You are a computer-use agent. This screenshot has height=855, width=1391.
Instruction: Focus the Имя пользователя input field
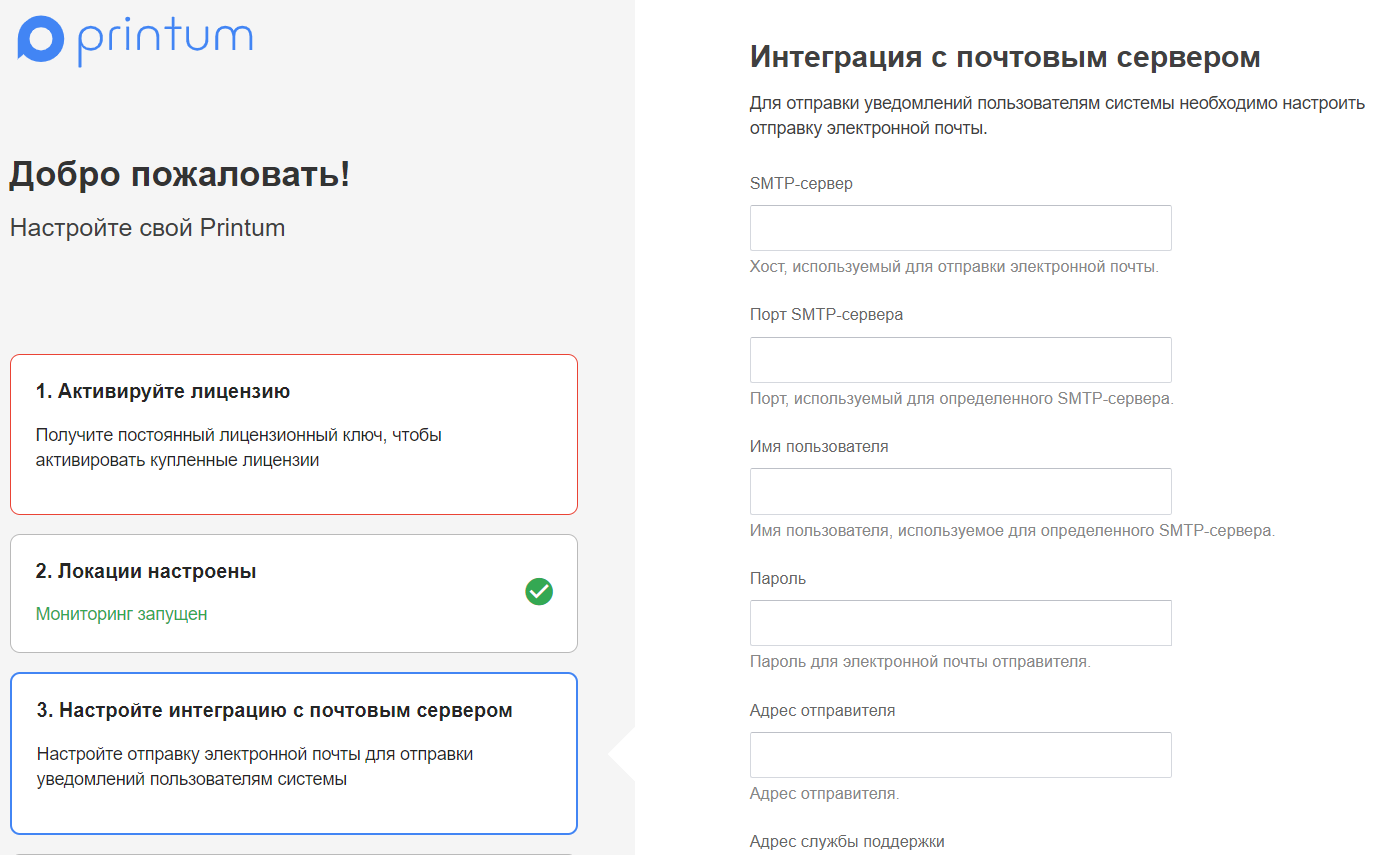[960, 491]
